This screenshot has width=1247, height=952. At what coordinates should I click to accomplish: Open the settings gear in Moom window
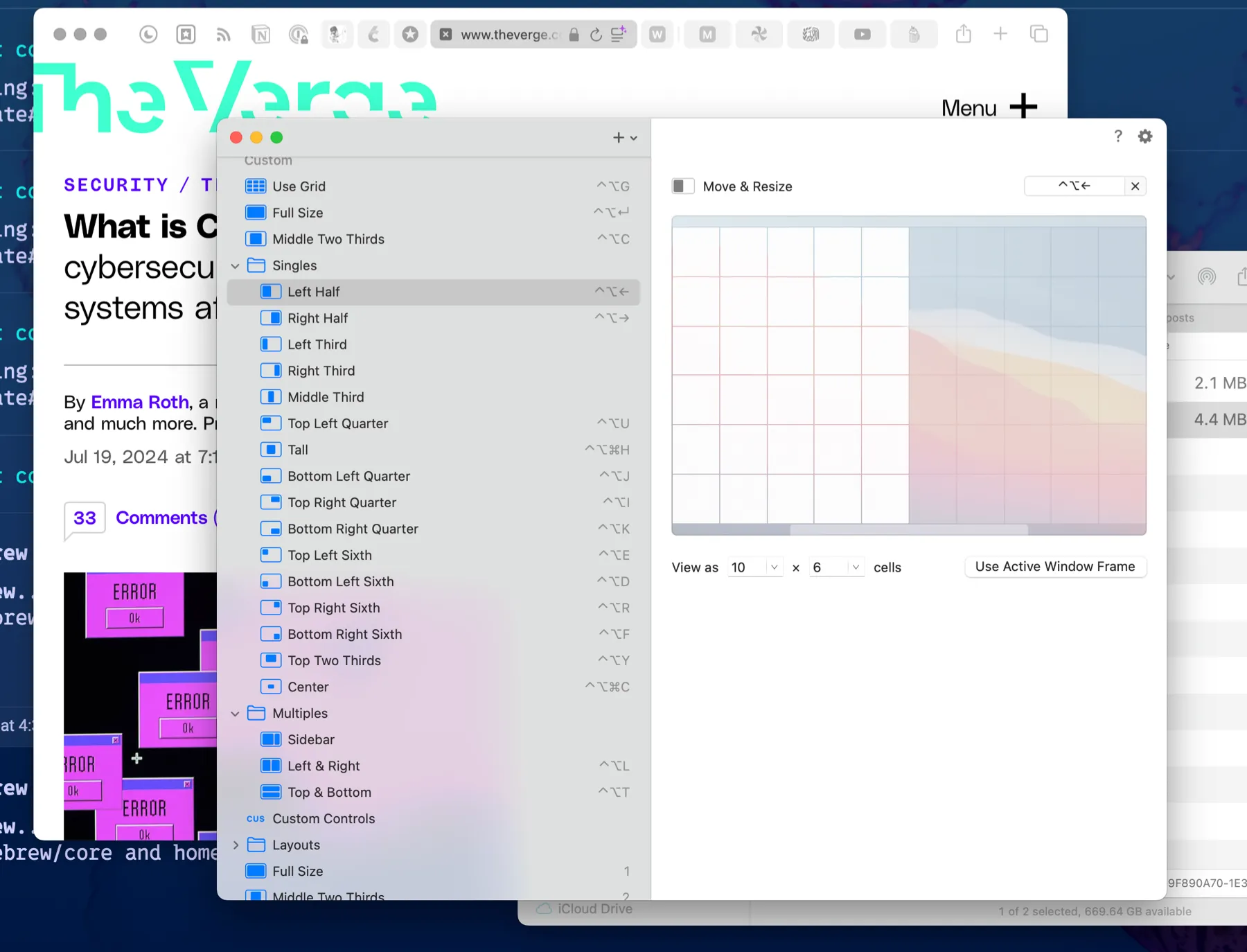1145,136
